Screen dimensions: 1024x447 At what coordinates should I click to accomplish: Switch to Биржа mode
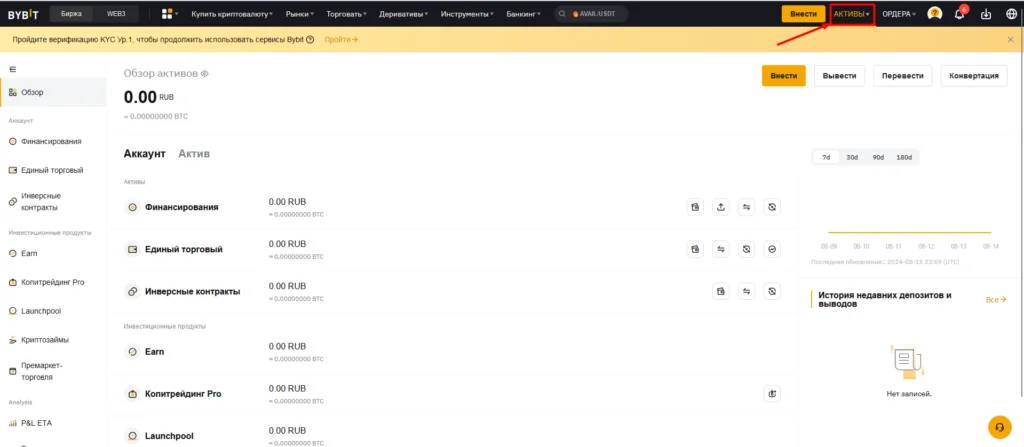pos(71,14)
